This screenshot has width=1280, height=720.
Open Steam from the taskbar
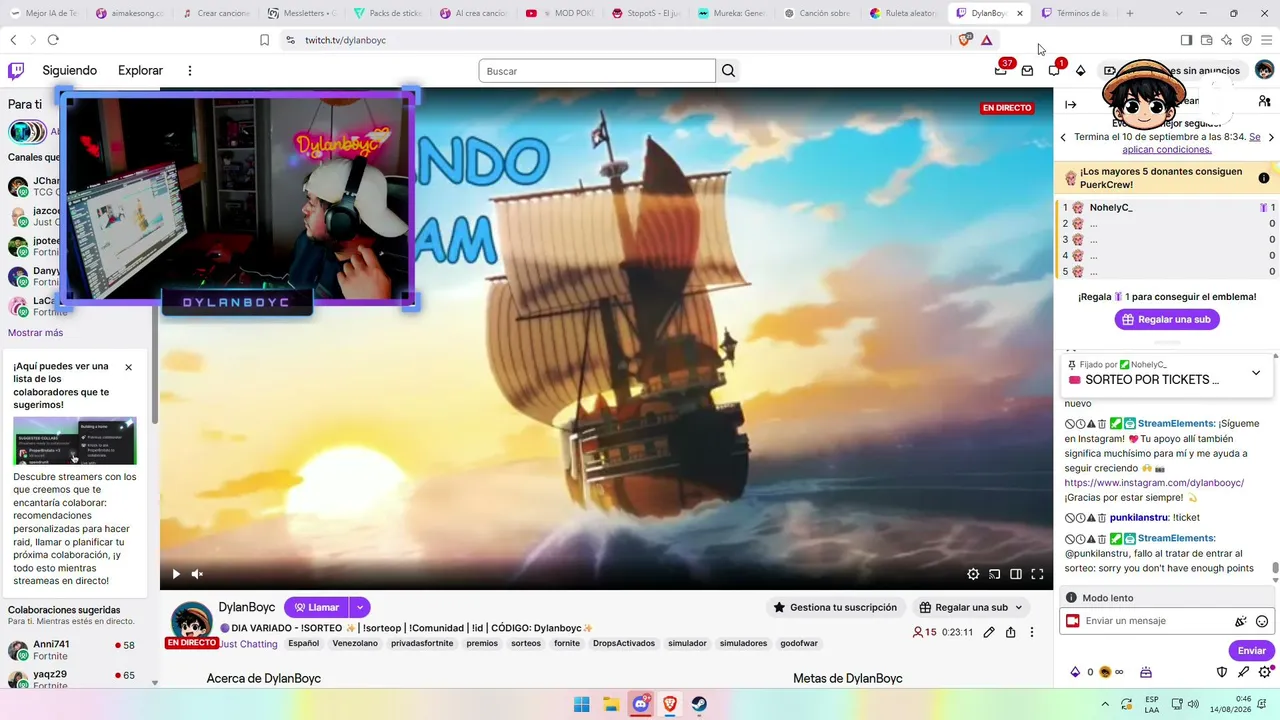(x=700, y=704)
